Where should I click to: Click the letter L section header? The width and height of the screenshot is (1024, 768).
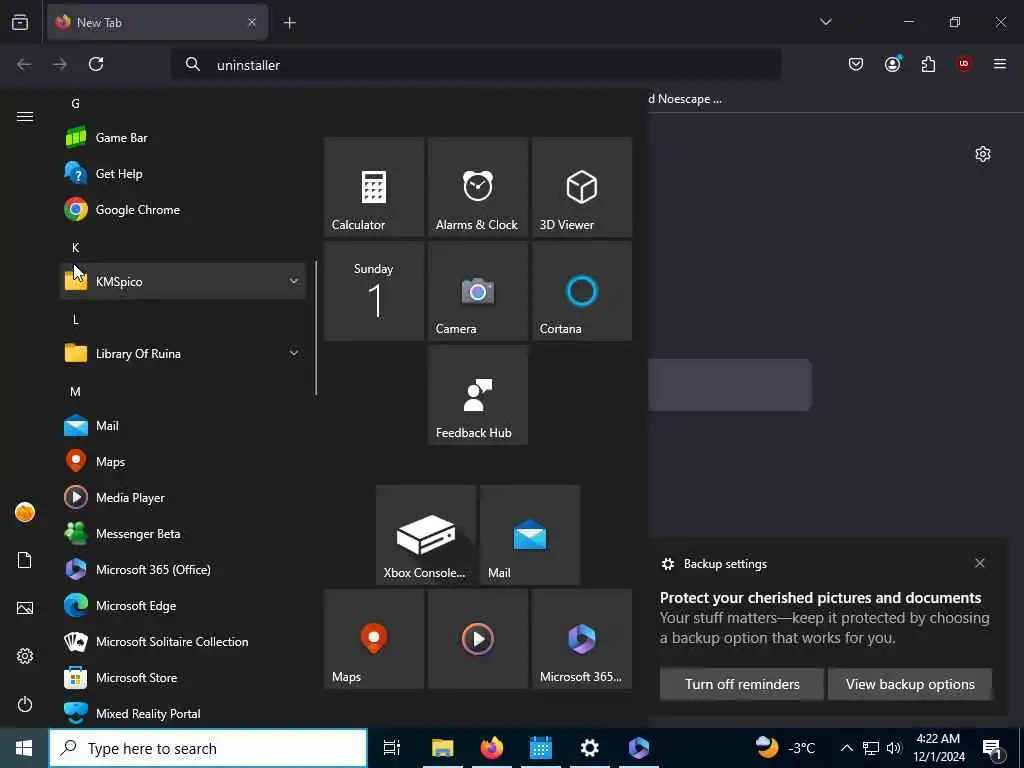pyautogui.click(x=76, y=319)
